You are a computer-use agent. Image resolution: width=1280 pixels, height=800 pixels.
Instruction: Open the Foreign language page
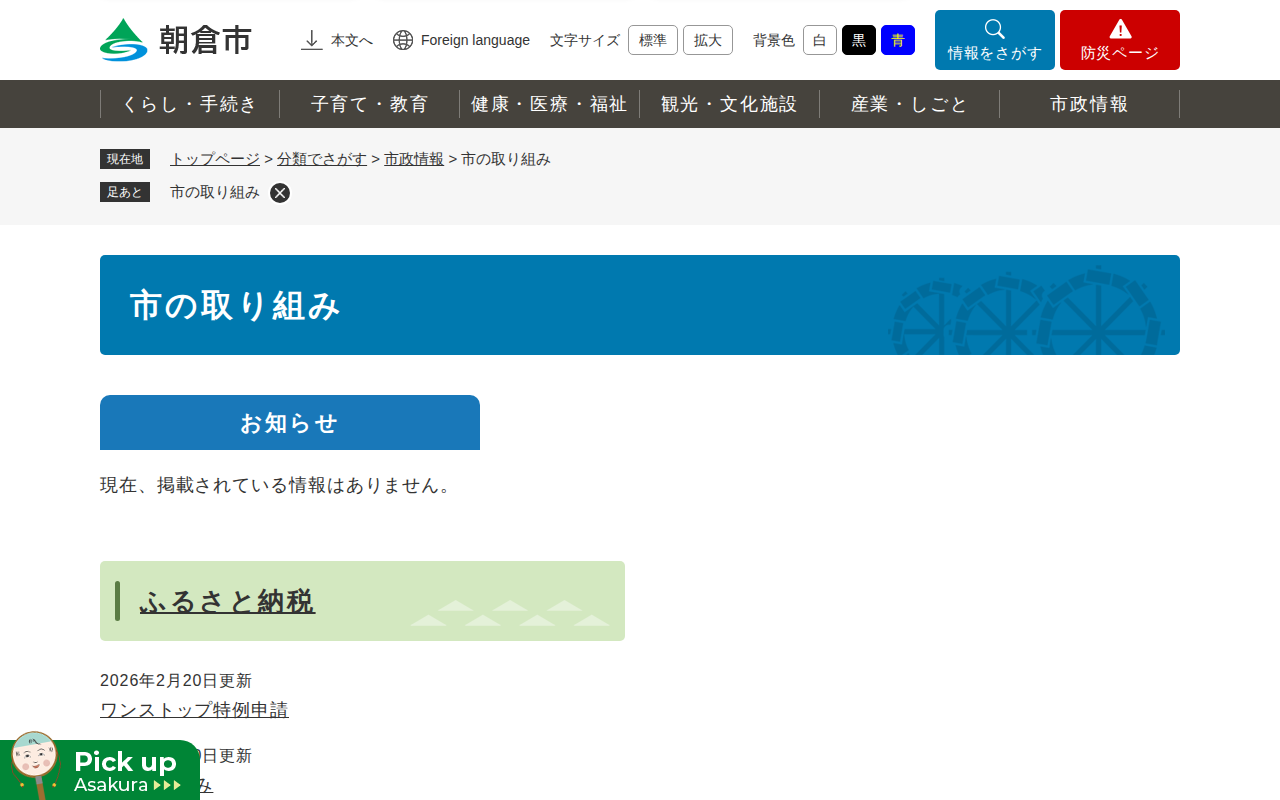click(x=461, y=40)
